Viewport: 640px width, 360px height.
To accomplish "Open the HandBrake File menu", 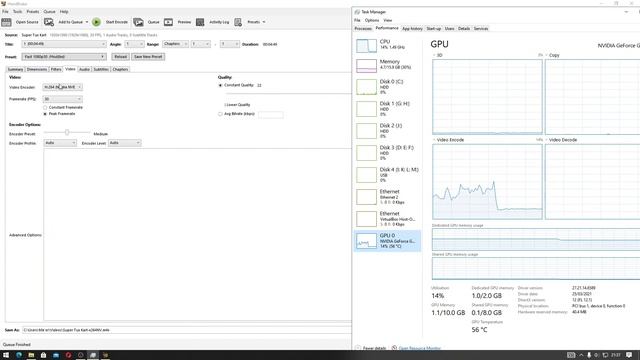I will 5,12.
